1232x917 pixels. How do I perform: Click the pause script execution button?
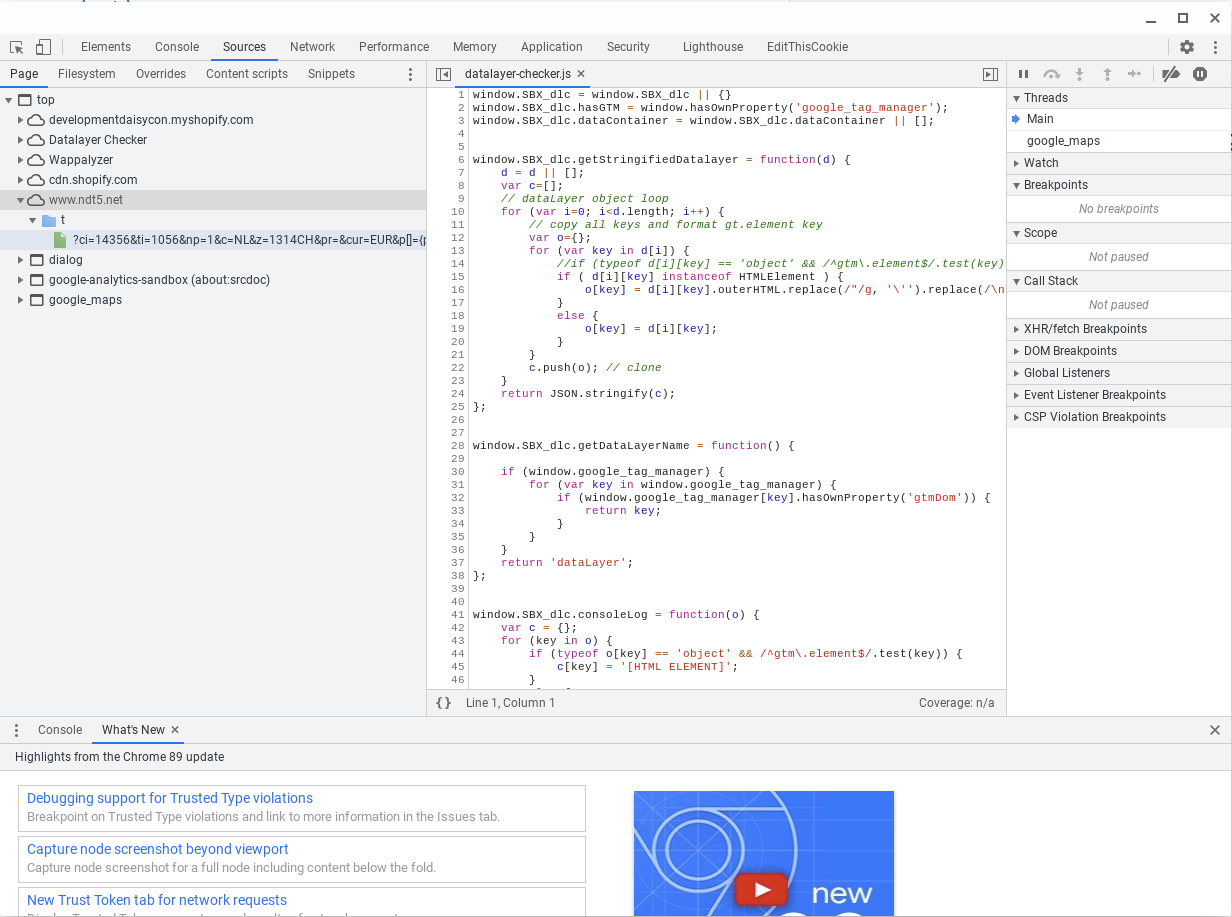point(1023,74)
